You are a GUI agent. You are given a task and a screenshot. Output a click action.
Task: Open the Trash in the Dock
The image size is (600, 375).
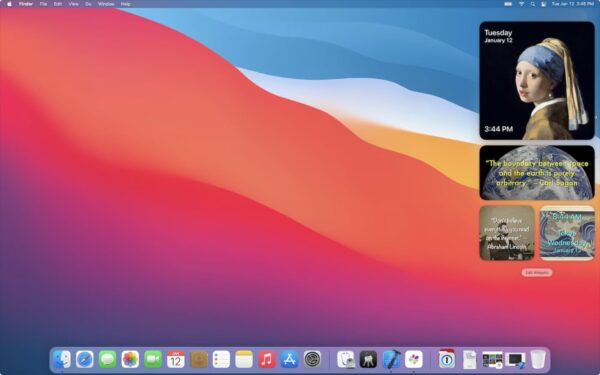click(x=538, y=360)
